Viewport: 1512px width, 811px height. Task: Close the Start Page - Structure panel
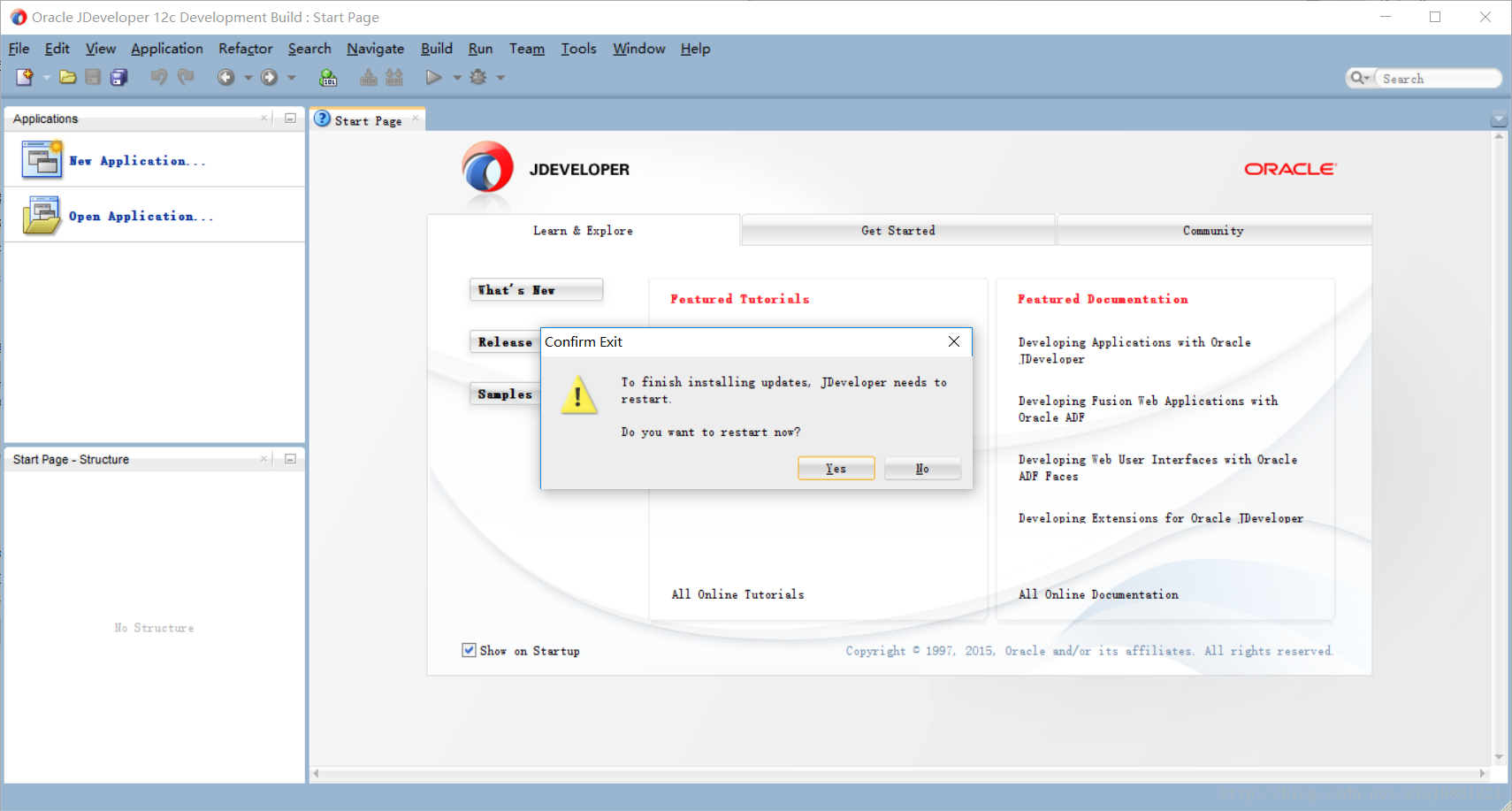tap(263, 459)
